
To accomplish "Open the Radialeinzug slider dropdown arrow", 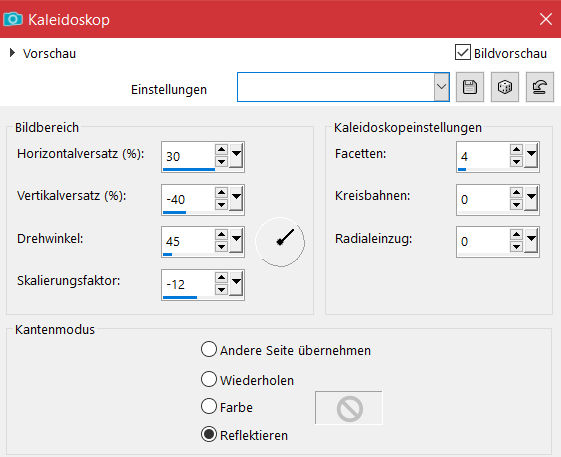I will (531, 240).
